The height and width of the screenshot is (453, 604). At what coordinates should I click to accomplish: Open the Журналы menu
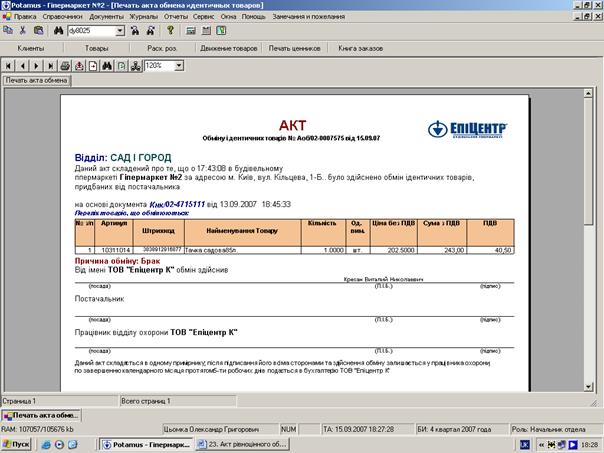(x=143, y=17)
